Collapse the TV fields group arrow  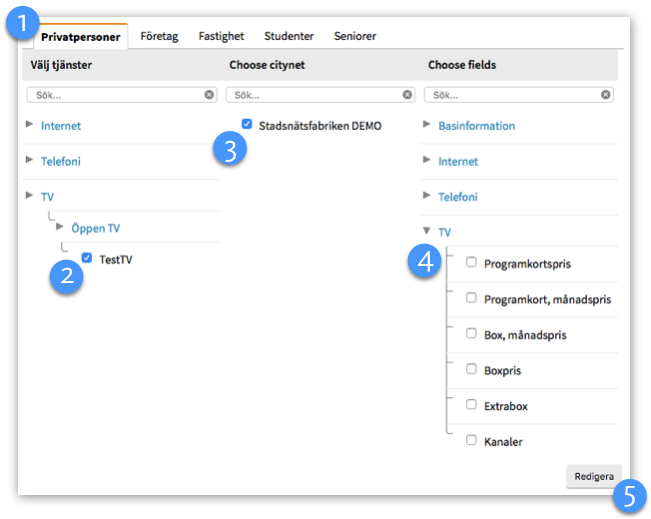(x=427, y=231)
